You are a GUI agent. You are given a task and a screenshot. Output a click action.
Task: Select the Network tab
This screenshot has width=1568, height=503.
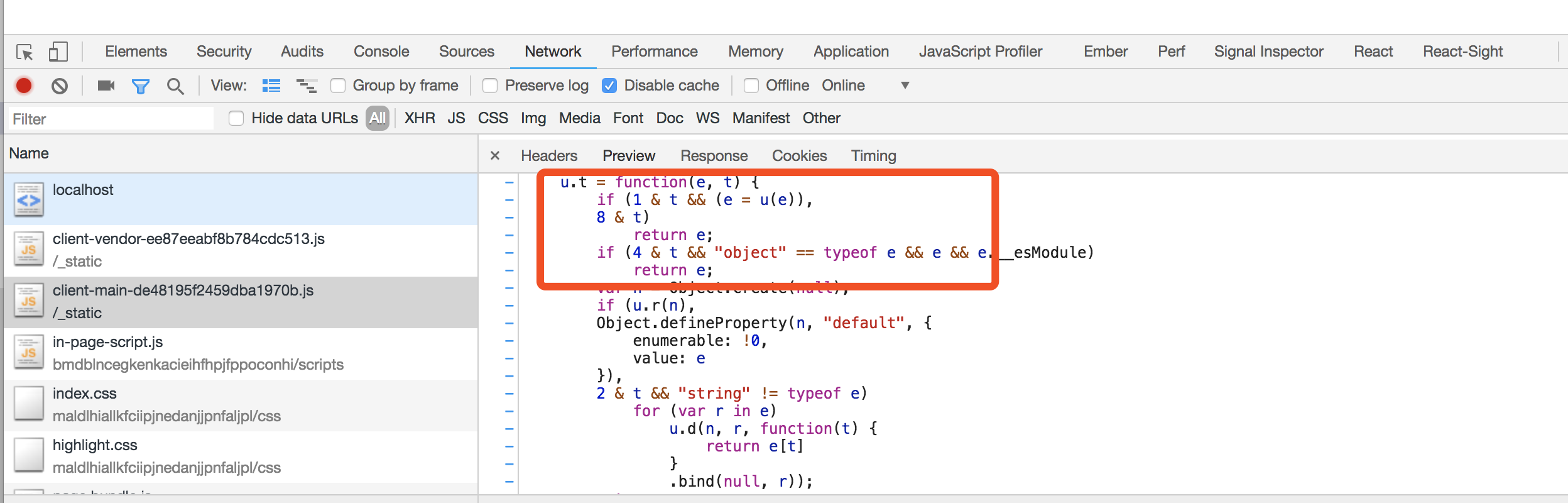coord(553,52)
